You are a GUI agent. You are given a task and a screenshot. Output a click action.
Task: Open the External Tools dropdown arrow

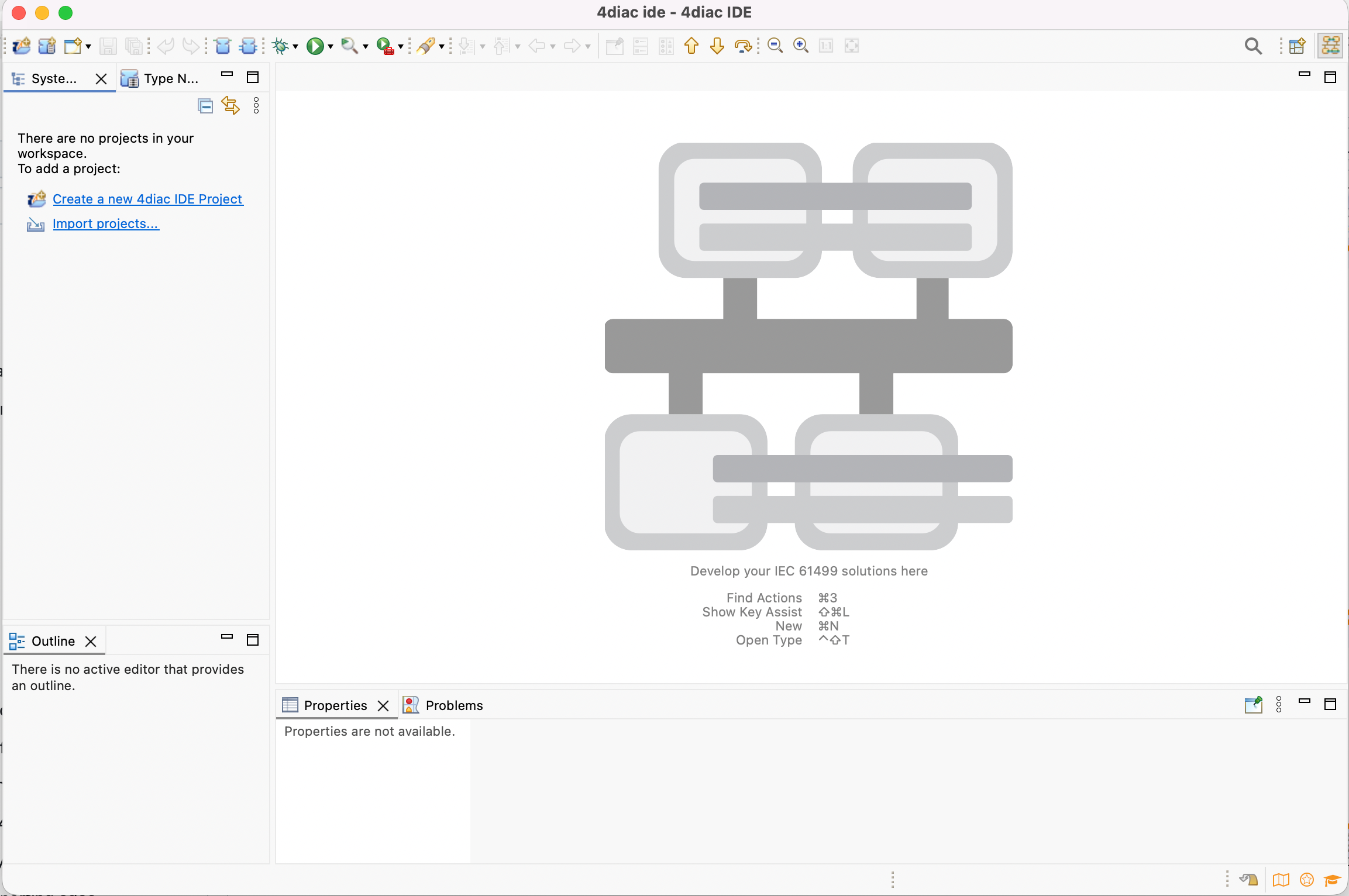(x=401, y=47)
